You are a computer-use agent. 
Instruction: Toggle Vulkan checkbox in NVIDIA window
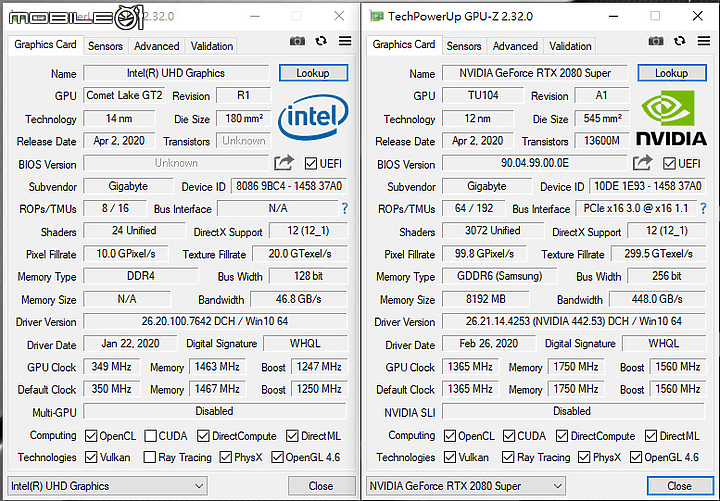450,457
